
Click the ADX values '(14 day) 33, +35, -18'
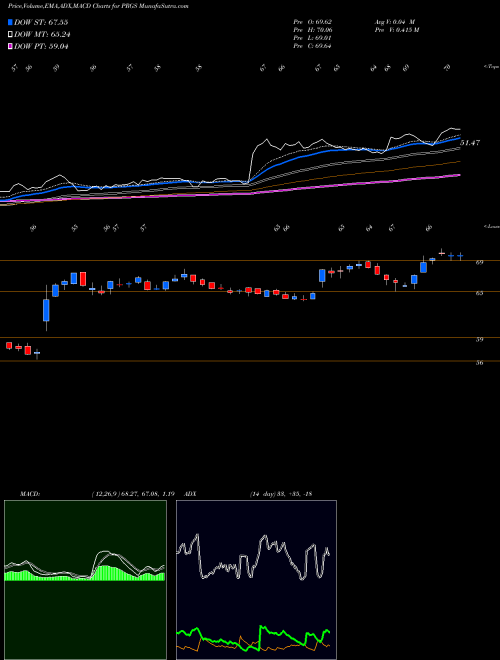click(x=281, y=494)
